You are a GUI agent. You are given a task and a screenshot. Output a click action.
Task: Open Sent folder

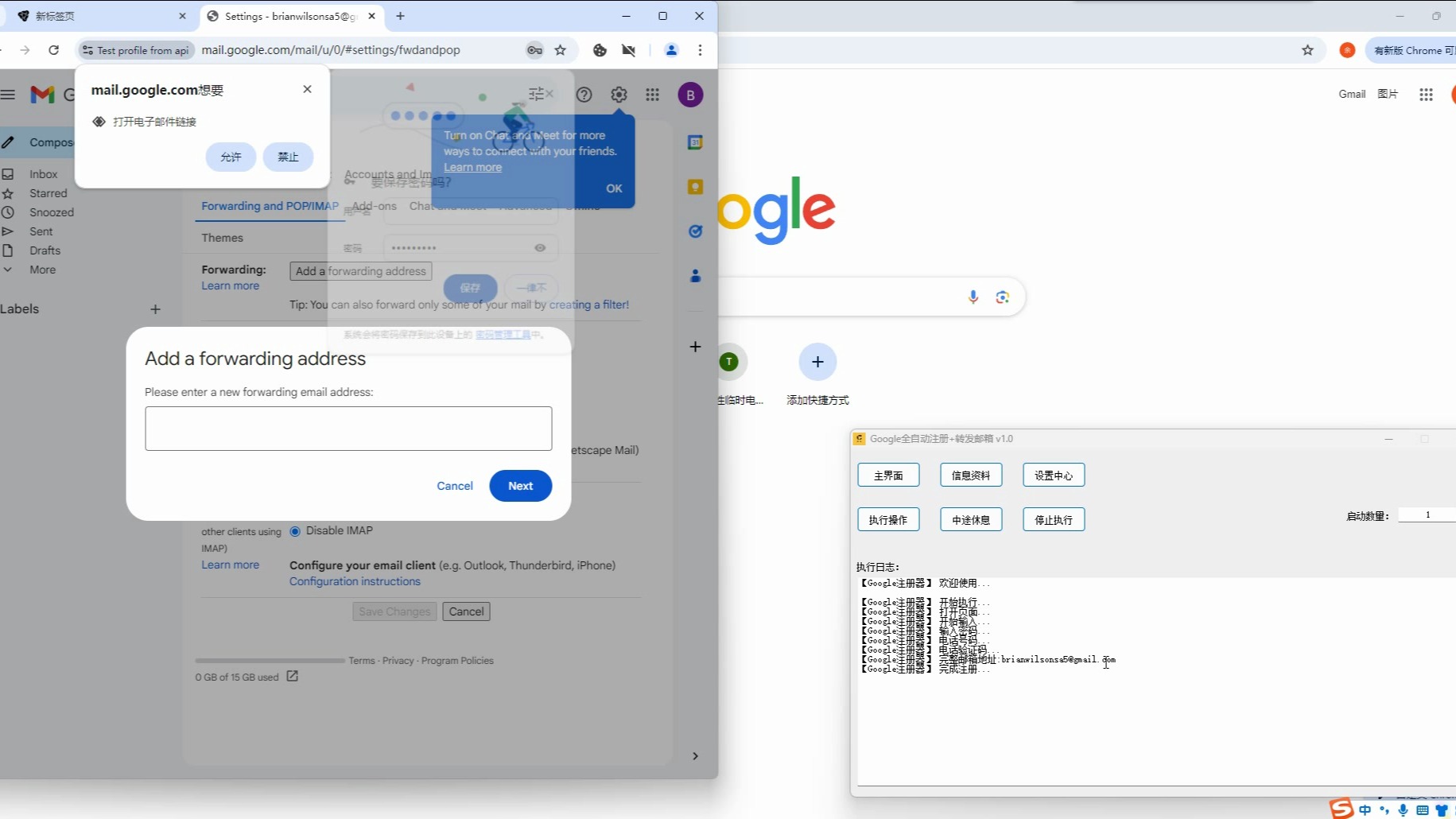click(x=41, y=231)
